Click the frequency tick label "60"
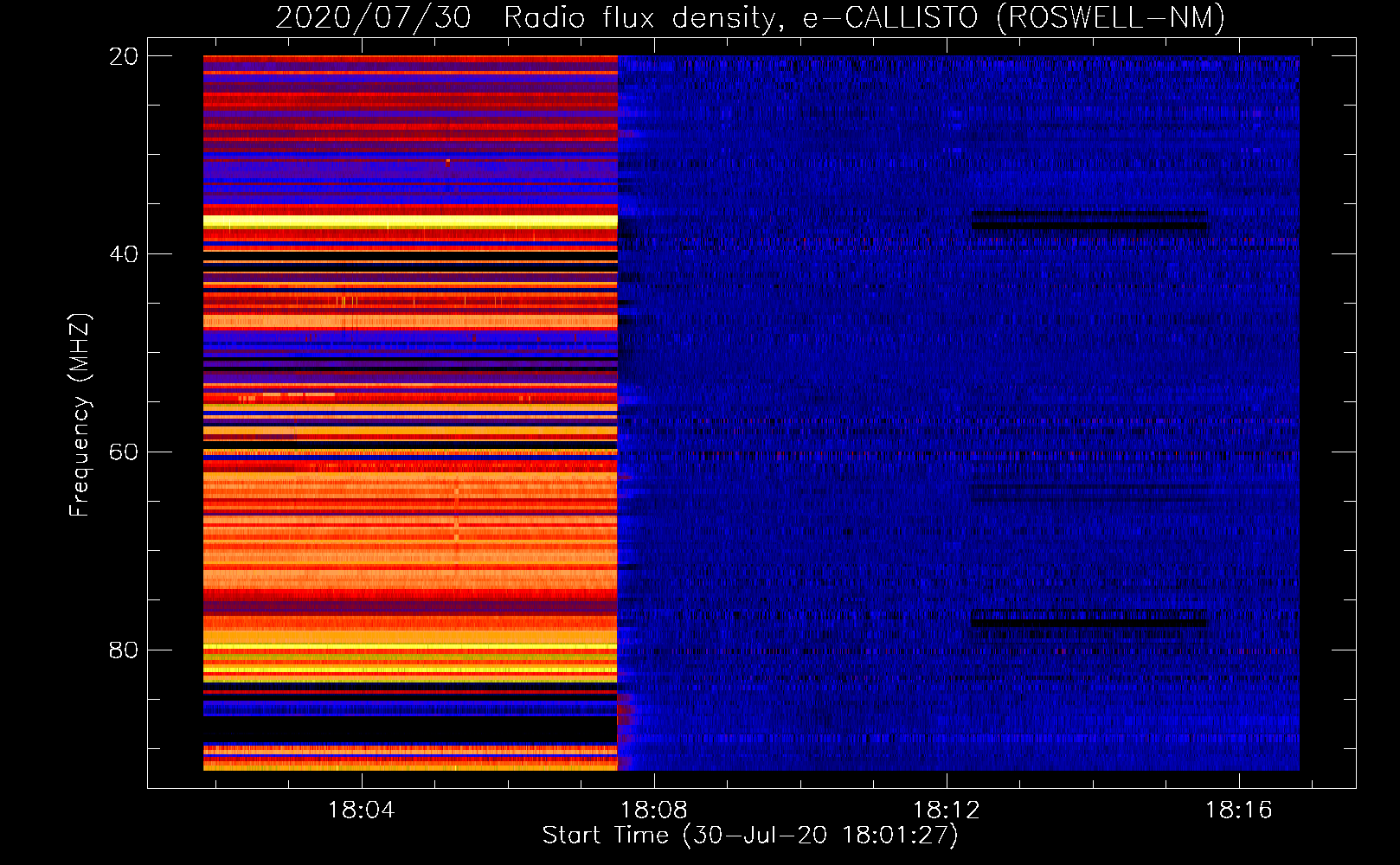The height and width of the screenshot is (865, 1400). (x=124, y=452)
